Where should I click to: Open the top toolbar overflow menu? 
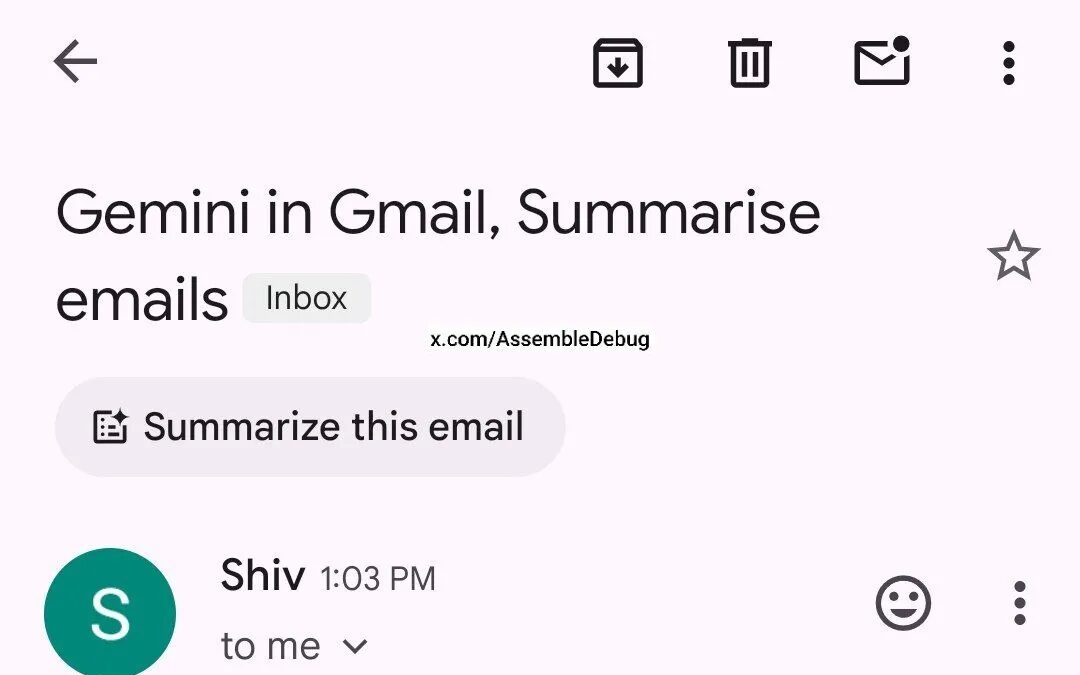[1008, 63]
